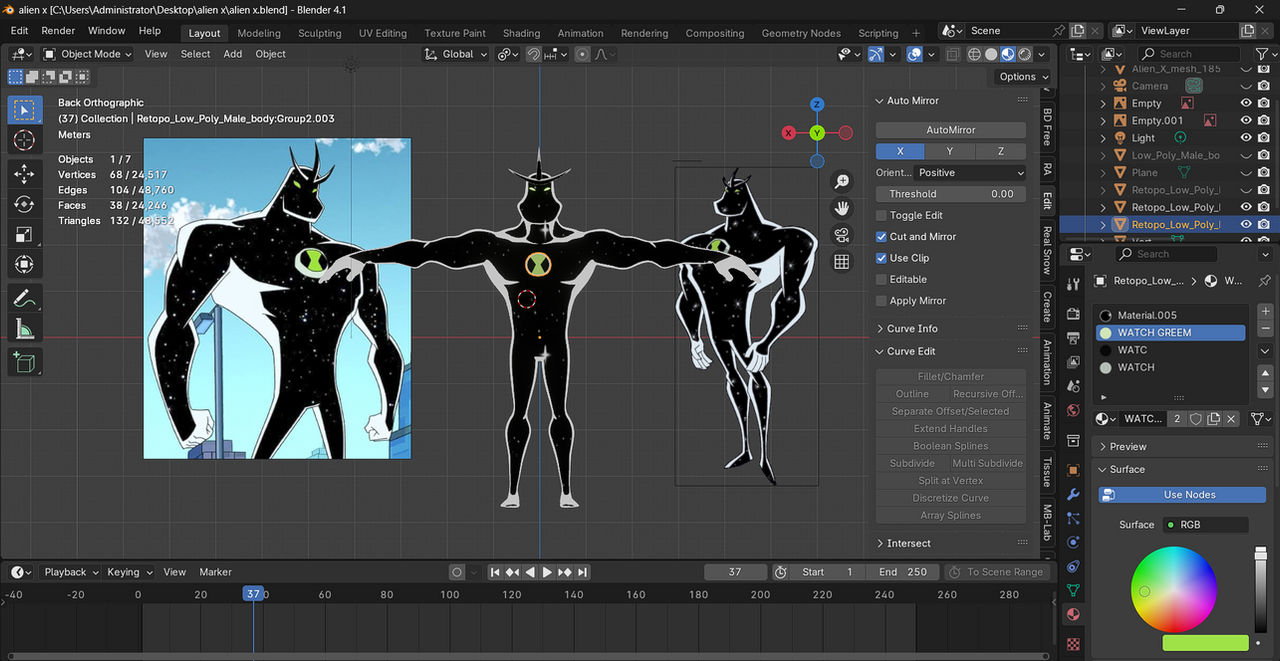Open the Global transform orientation dropdown

(x=455, y=54)
